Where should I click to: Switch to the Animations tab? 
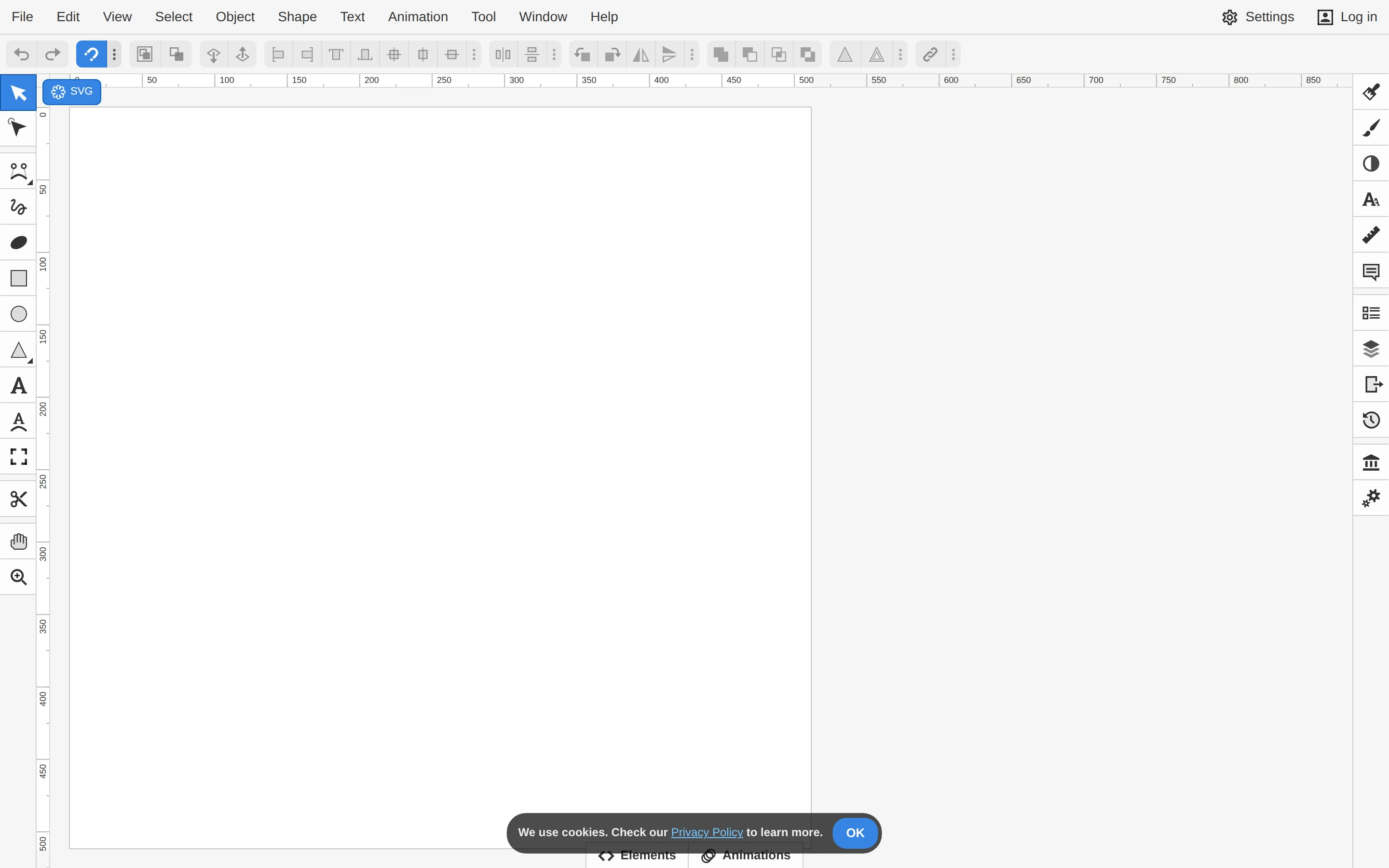click(x=746, y=855)
